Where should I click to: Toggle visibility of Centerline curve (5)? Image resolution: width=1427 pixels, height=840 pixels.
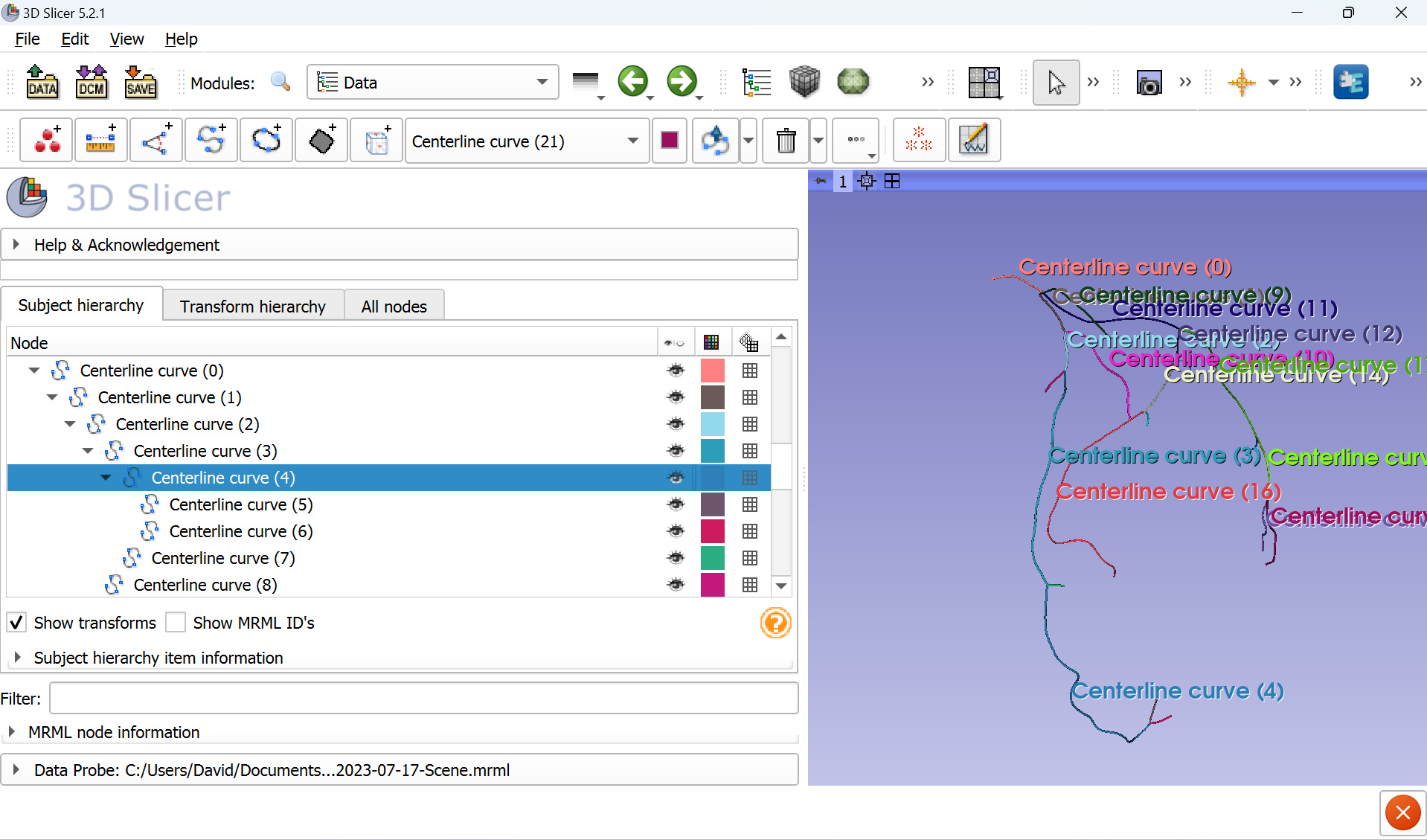tap(676, 504)
